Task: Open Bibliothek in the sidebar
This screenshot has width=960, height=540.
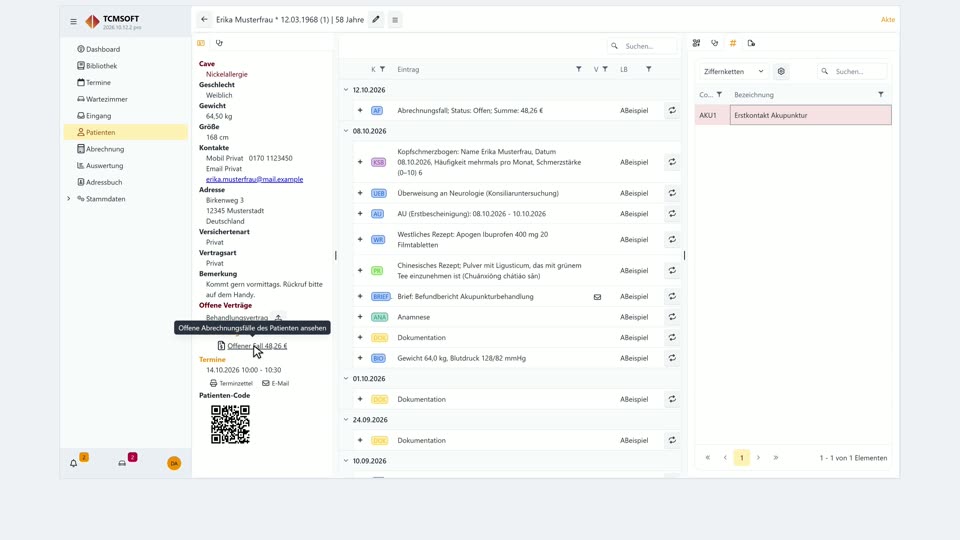Action: (126, 66)
